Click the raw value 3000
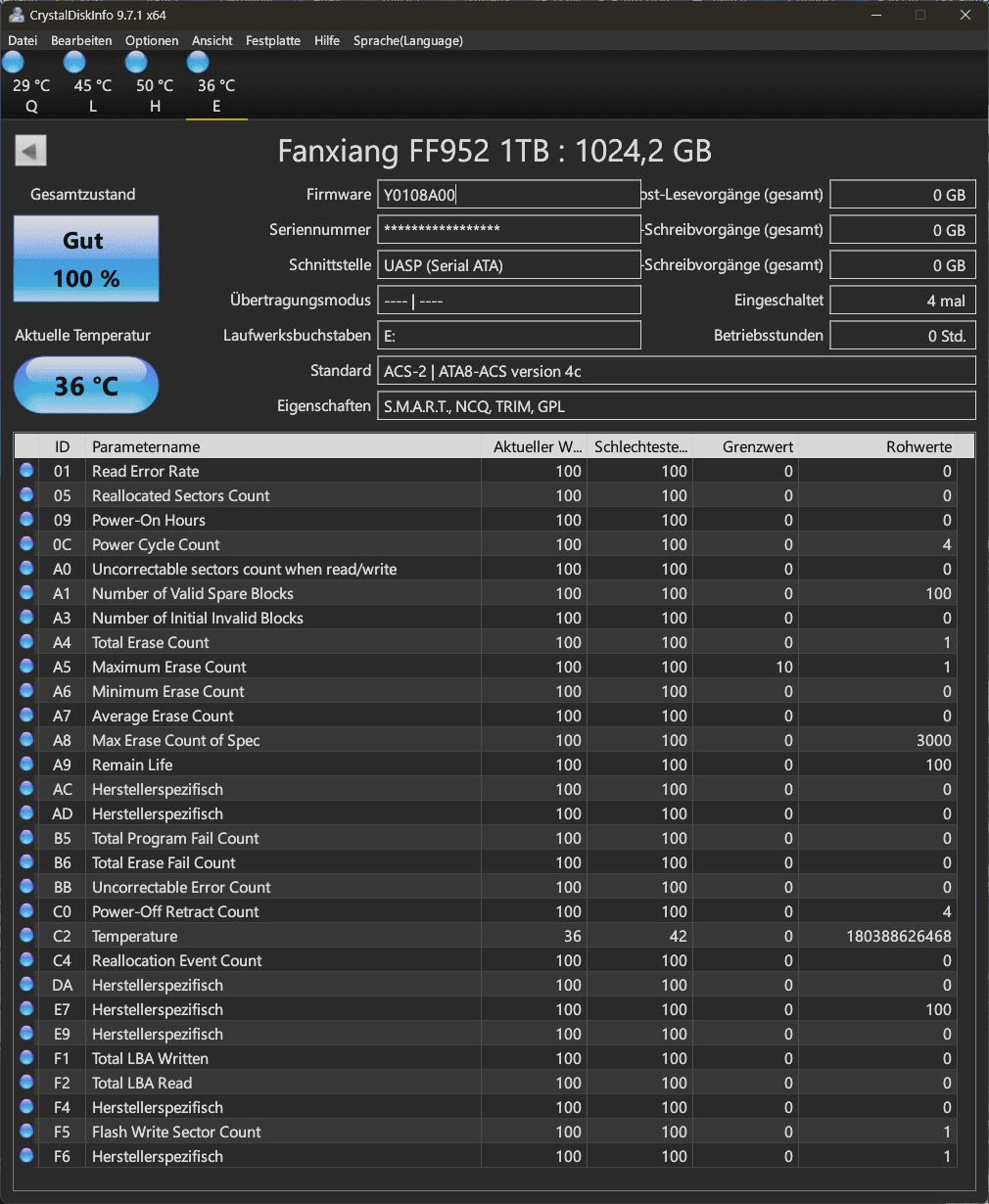The width and height of the screenshot is (989, 1204). coord(934,740)
